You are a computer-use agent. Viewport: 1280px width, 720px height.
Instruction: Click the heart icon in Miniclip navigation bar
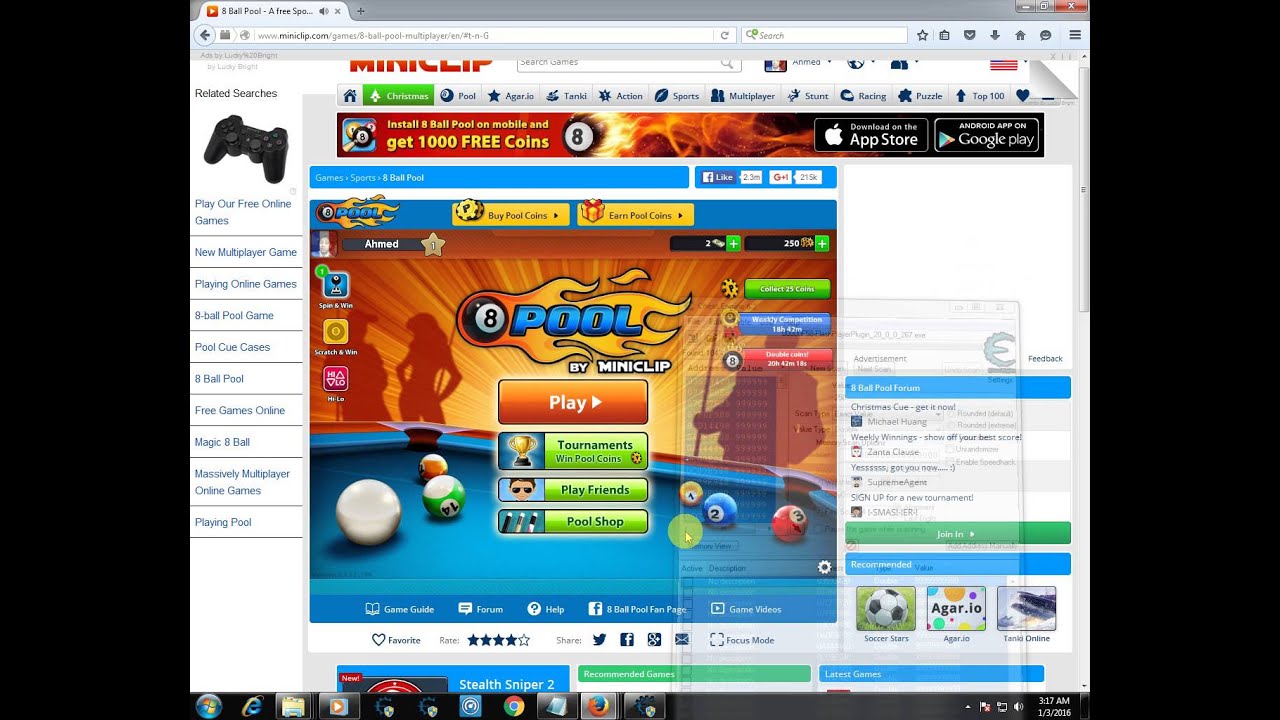pyautogui.click(x=1022, y=96)
